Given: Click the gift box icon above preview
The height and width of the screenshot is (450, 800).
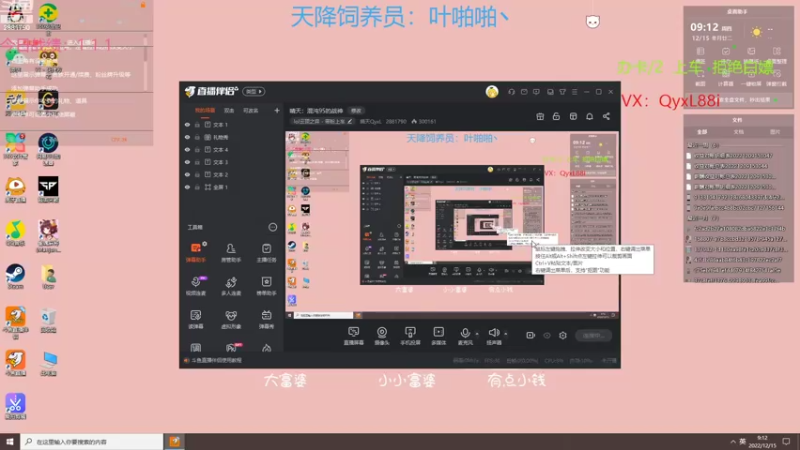Looking at the screenshot, I should 540,116.
